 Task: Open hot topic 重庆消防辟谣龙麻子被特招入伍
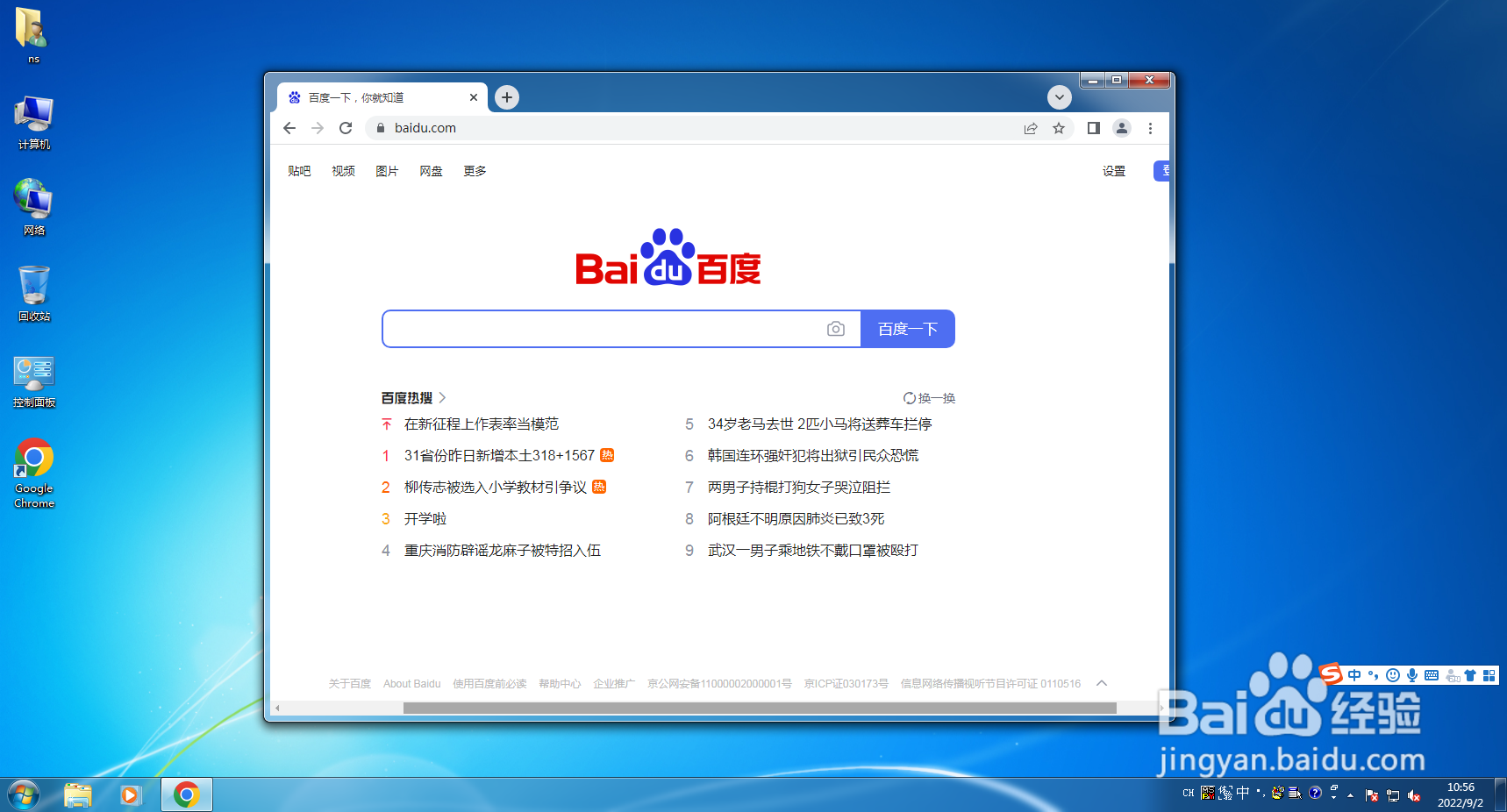(x=503, y=551)
